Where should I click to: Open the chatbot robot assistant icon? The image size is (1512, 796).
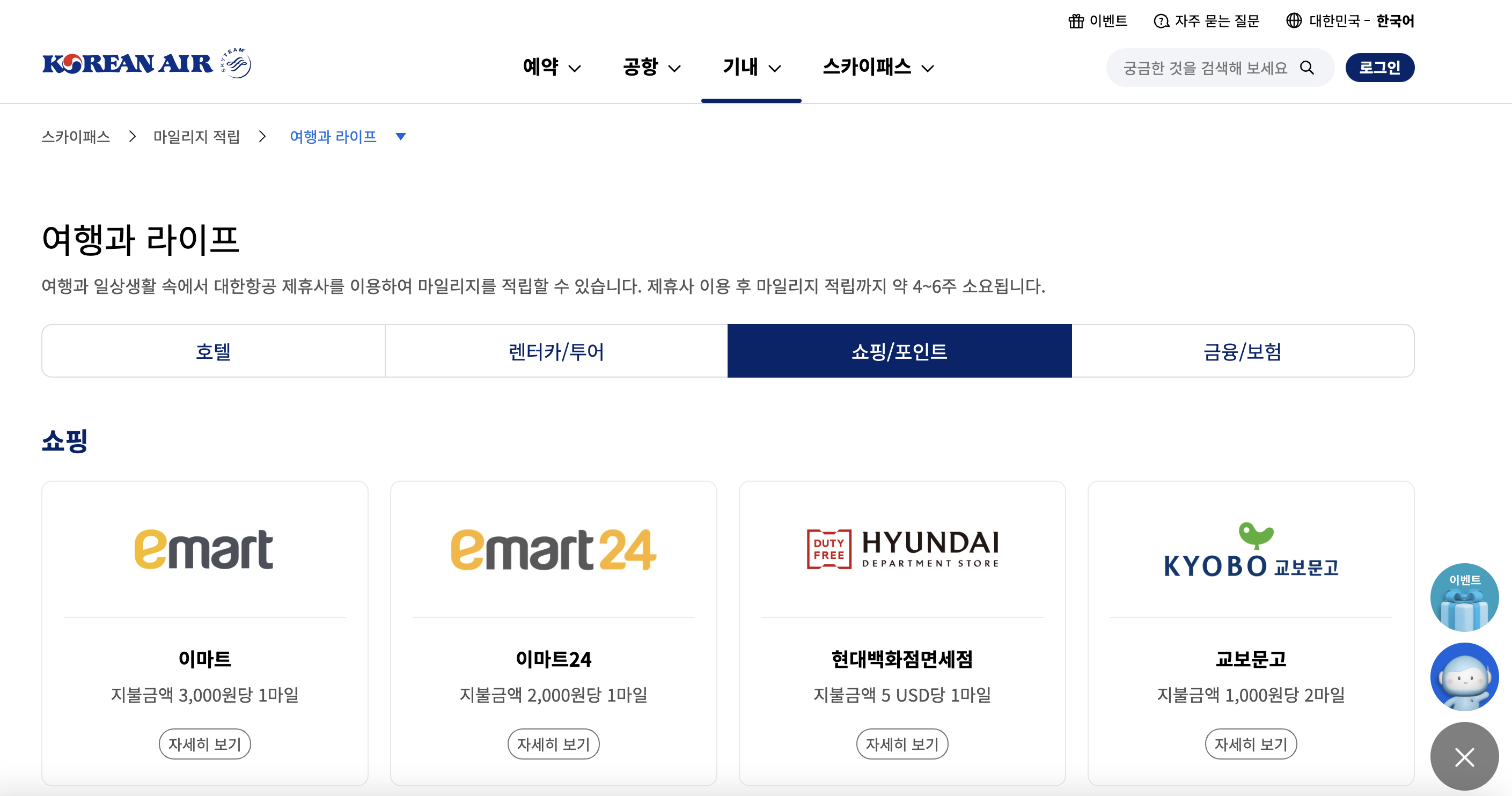pyautogui.click(x=1464, y=676)
